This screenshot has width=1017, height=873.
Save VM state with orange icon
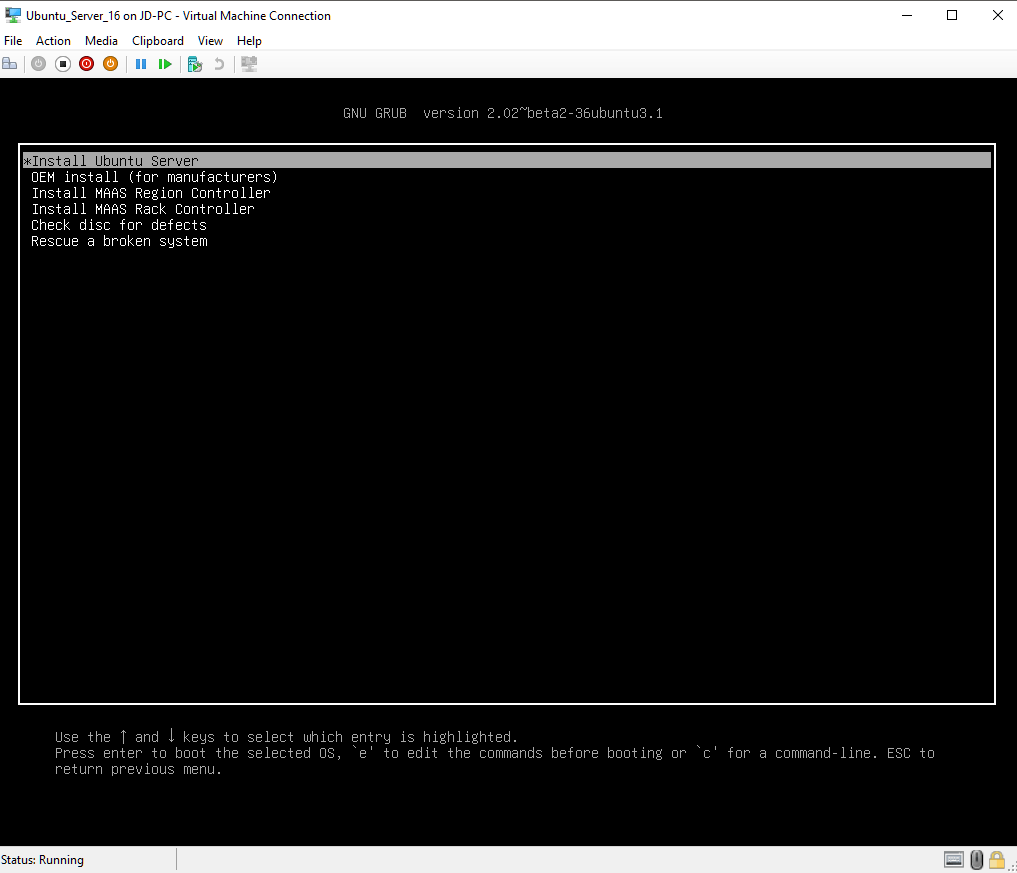pyautogui.click(x=110, y=64)
